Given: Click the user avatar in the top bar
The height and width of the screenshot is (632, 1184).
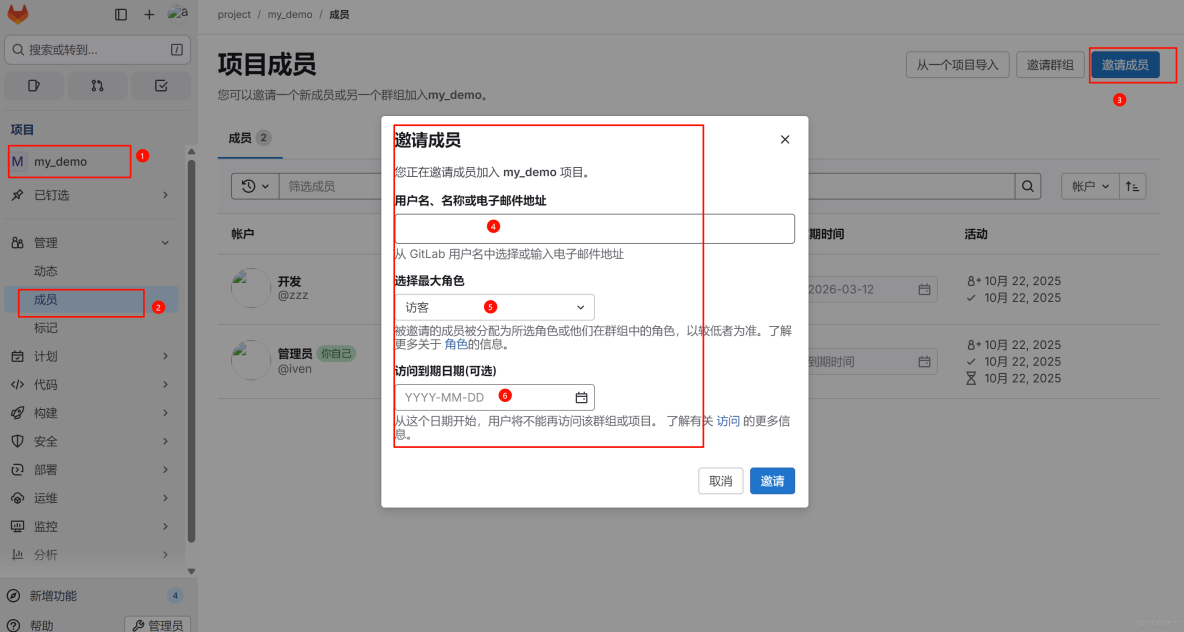Looking at the screenshot, I should (x=177, y=14).
